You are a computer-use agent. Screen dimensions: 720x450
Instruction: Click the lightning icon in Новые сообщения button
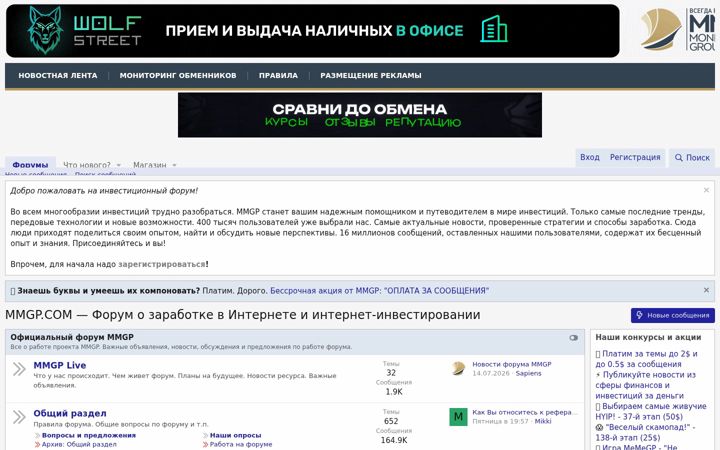pyautogui.click(x=640, y=315)
